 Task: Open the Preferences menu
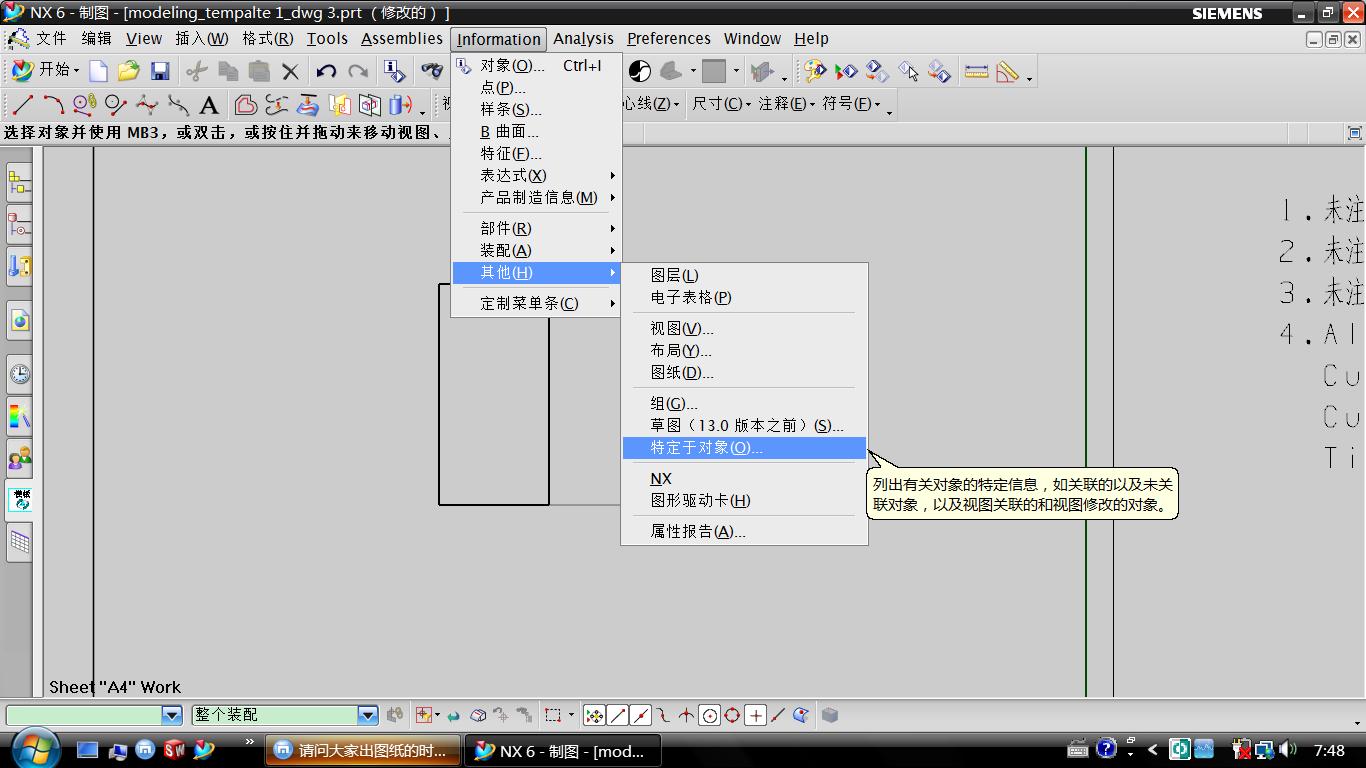669,39
